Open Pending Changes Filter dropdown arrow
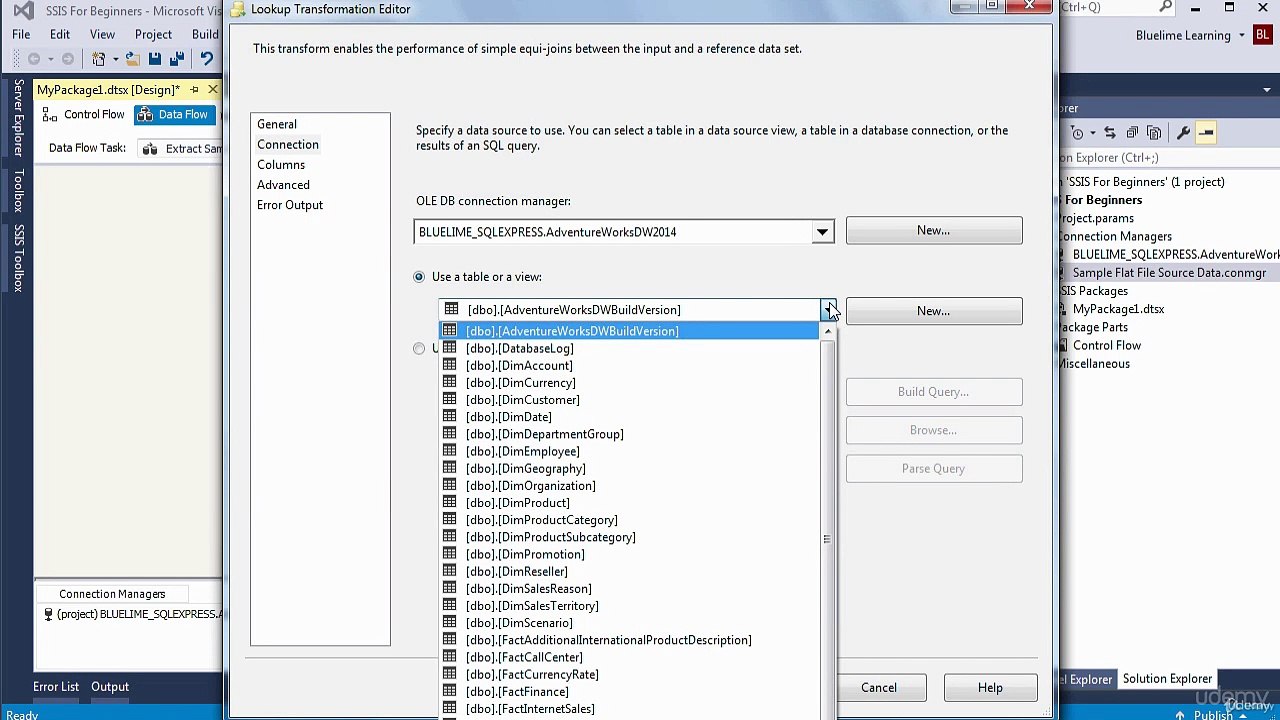This screenshot has width=1280, height=720. coord(1092,133)
